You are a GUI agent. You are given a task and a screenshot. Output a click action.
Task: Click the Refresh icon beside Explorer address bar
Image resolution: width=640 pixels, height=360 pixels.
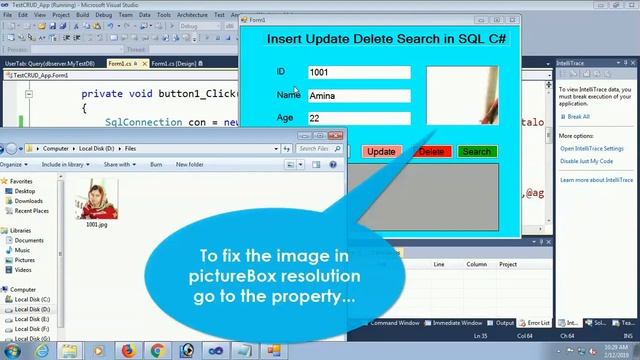pyautogui.click(x=287, y=149)
